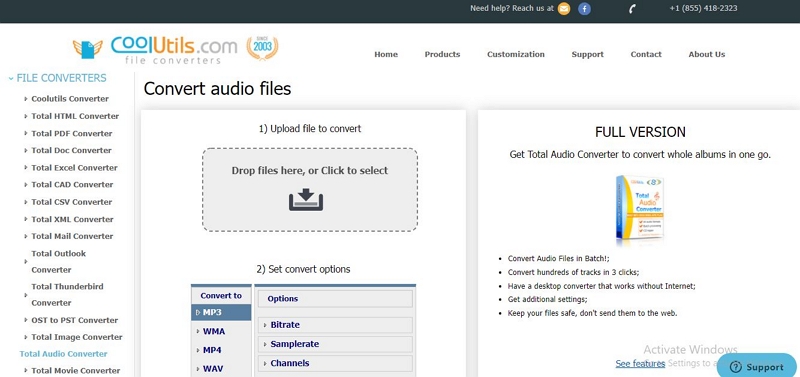Click the Drop files here upload area
800x377 pixels.
point(310,190)
